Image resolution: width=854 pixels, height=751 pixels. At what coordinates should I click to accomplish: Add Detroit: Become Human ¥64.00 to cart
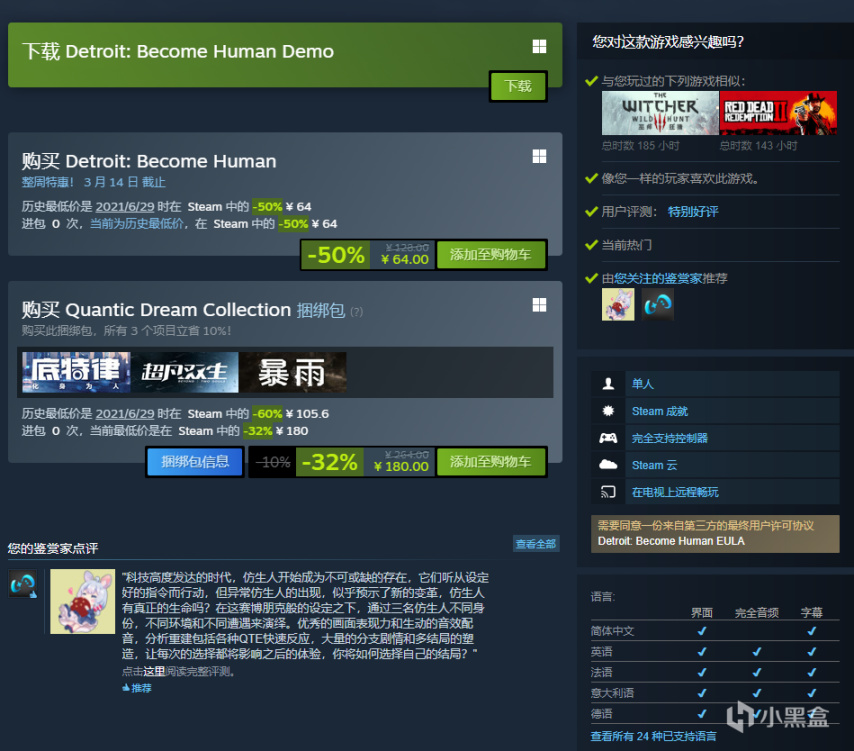pos(491,255)
